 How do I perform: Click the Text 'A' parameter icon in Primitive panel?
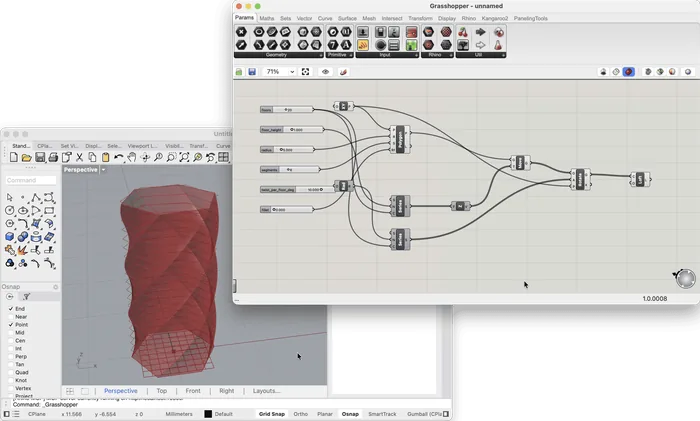tap(346, 45)
